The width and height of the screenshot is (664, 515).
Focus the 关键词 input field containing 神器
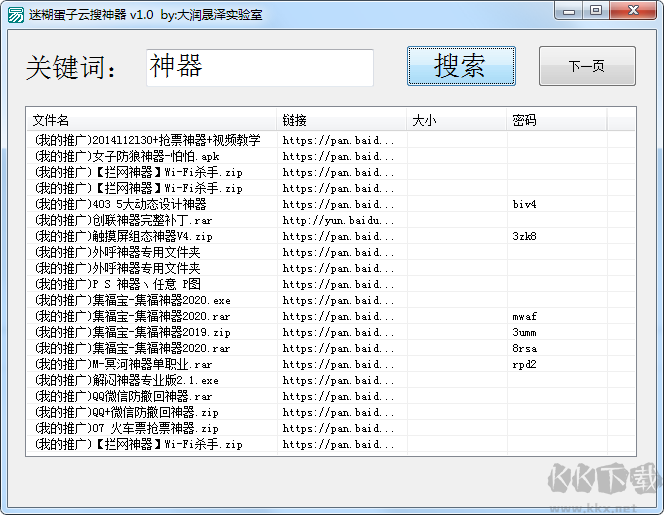pos(260,68)
